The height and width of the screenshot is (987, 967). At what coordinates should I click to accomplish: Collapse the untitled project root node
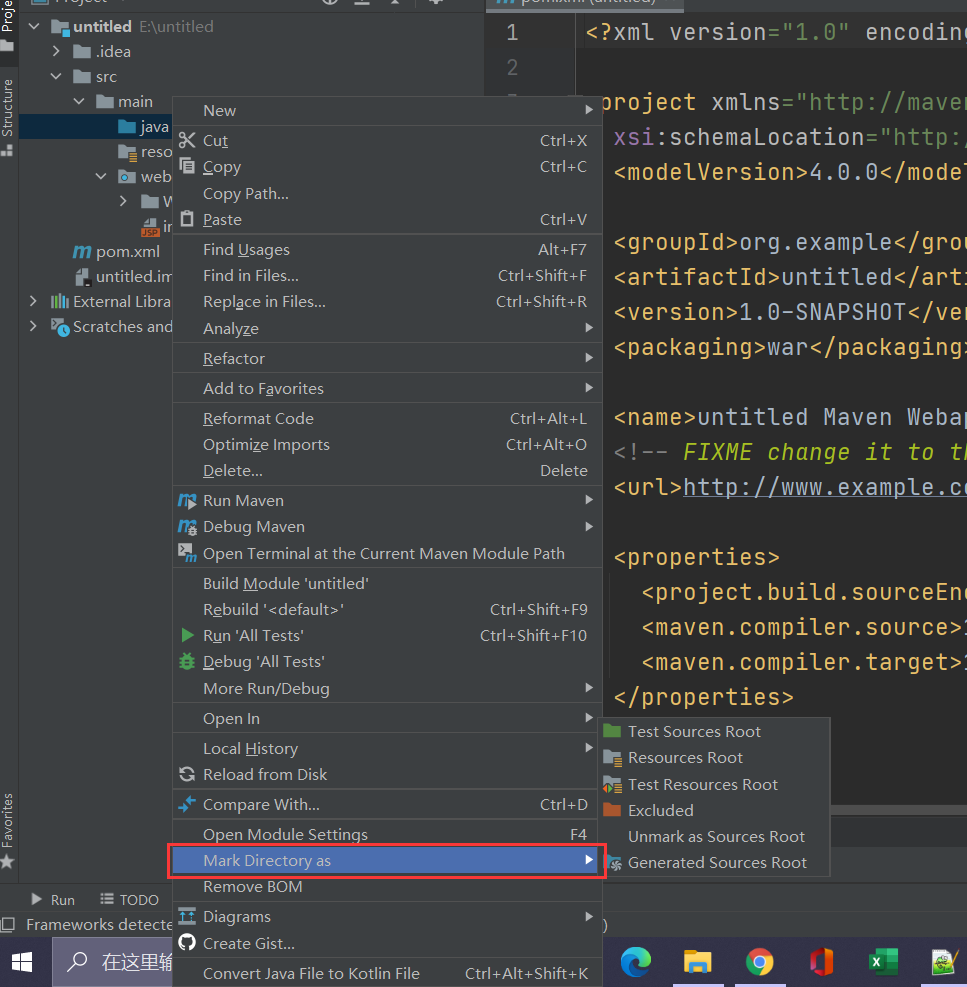point(35,26)
